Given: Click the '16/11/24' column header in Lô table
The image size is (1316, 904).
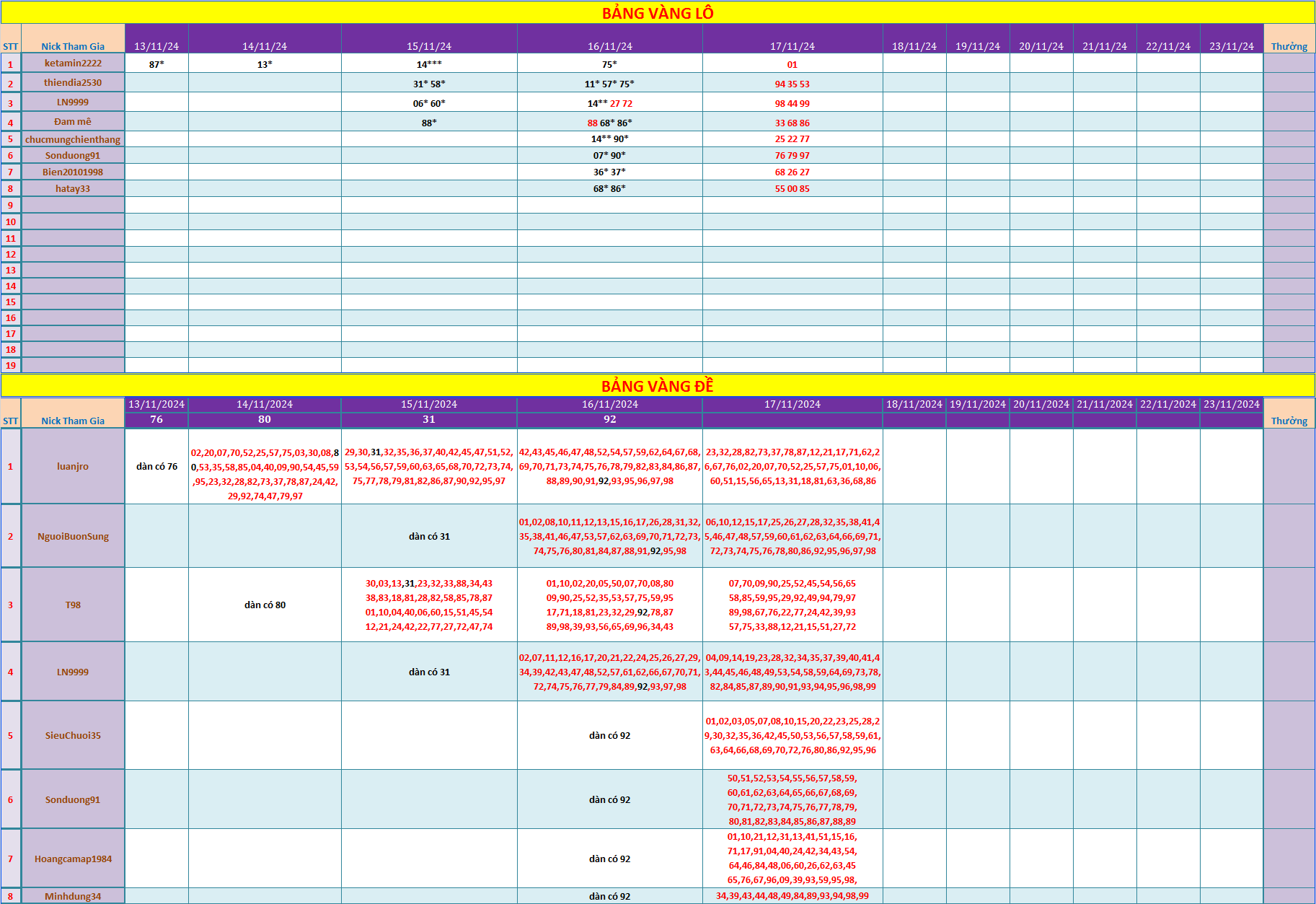Looking at the screenshot, I should (x=609, y=39).
